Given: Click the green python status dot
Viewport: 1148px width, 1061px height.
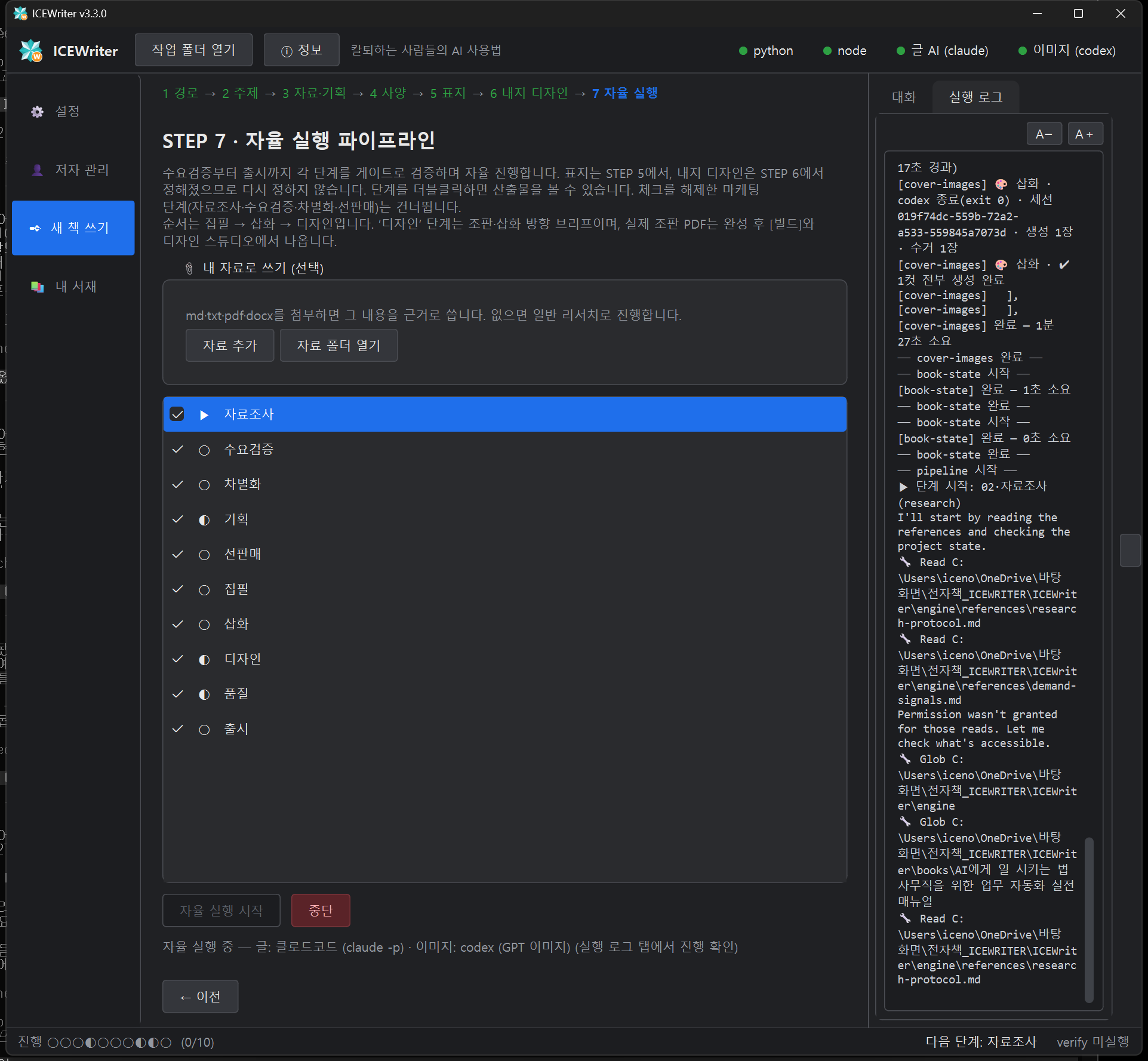Looking at the screenshot, I should (x=743, y=51).
